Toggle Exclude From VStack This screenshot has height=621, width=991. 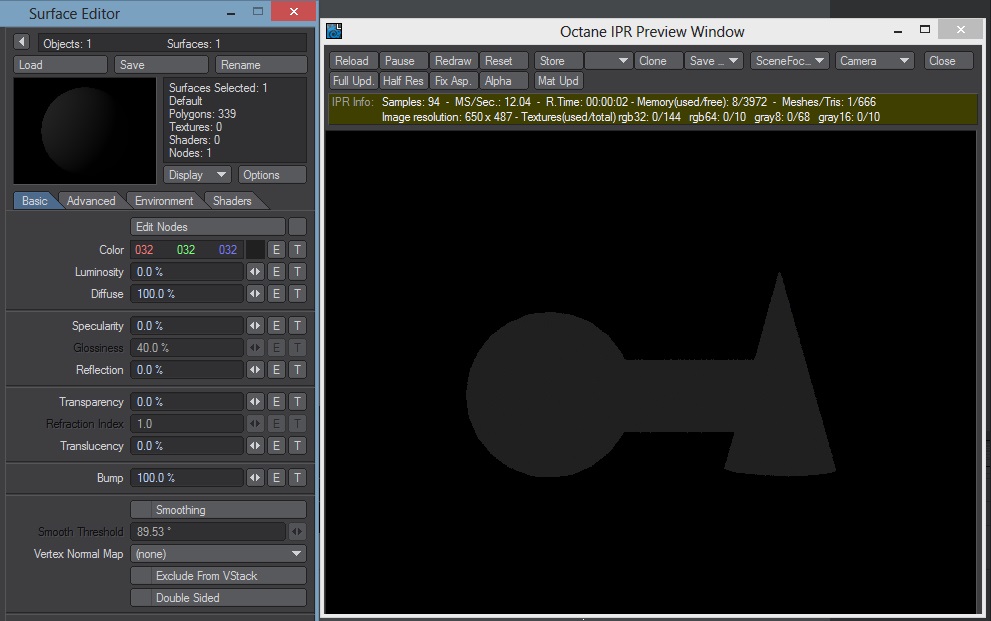[219, 576]
